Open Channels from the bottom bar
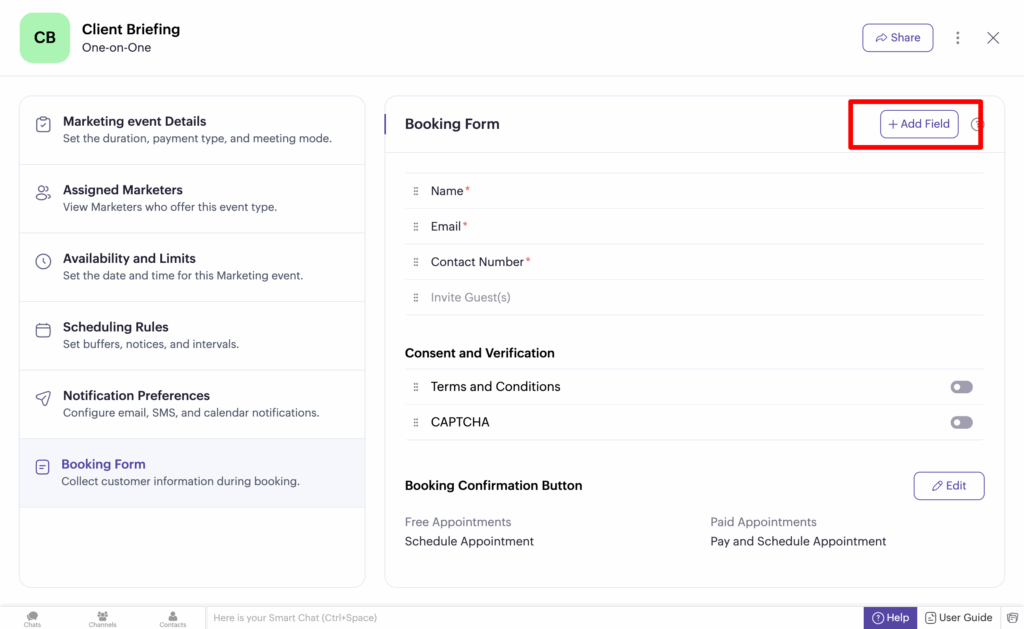This screenshot has width=1024, height=629. (x=102, y=618)
